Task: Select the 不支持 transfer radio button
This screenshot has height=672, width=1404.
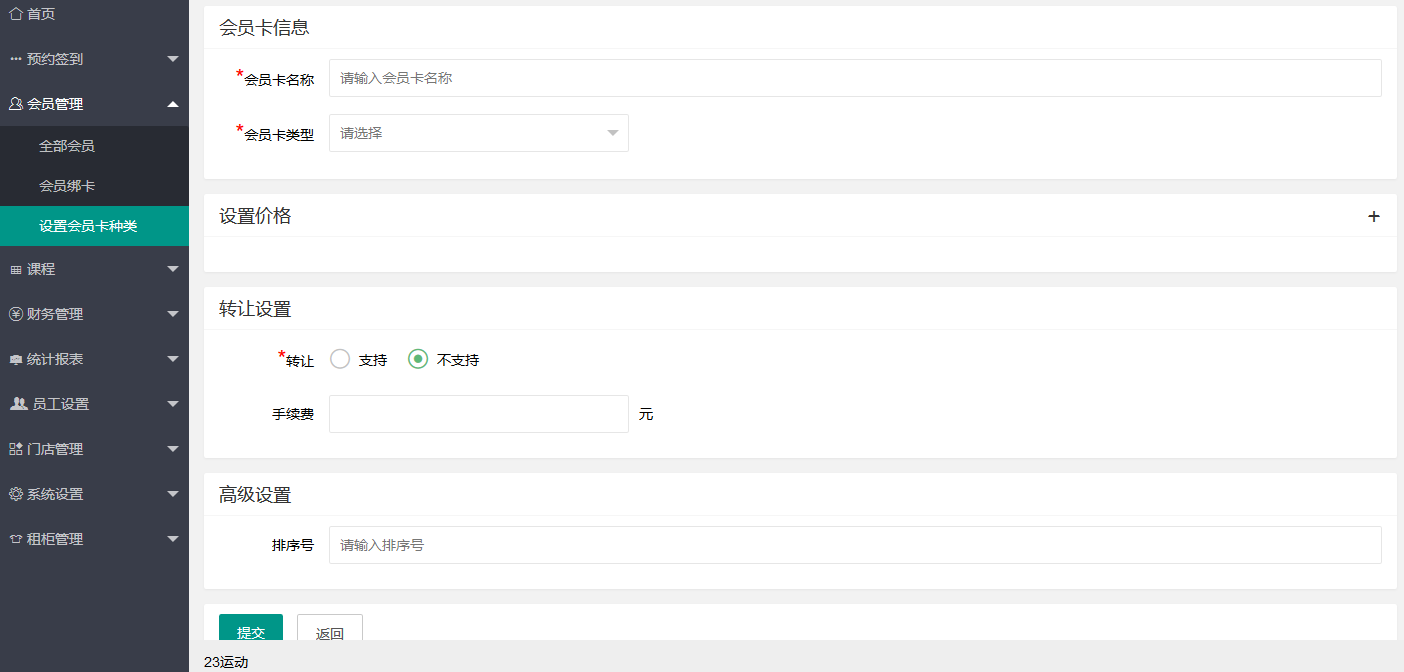Action: [x=418, y=359]
